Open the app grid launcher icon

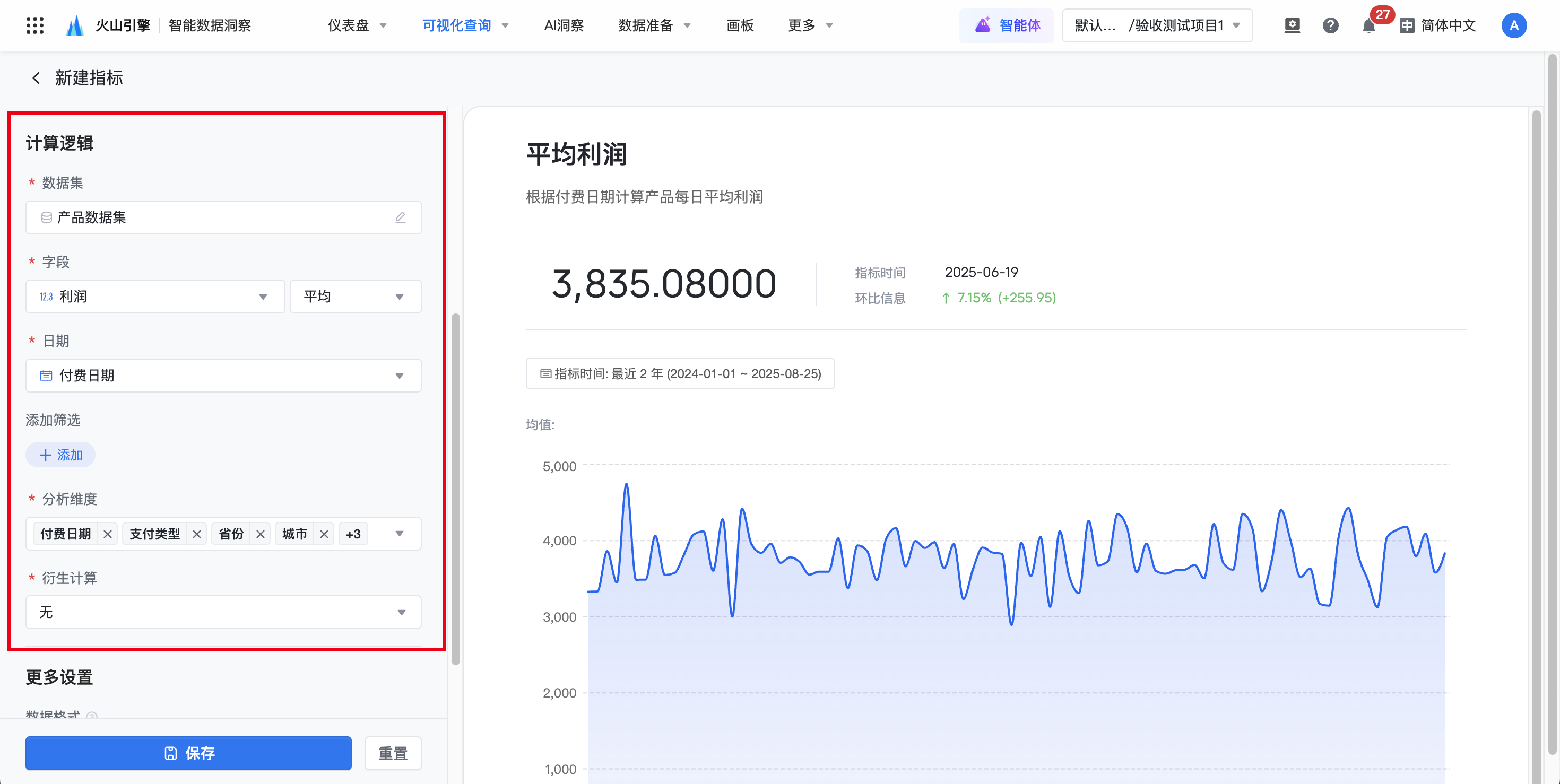pyautogui.click(x=34, y=25)
